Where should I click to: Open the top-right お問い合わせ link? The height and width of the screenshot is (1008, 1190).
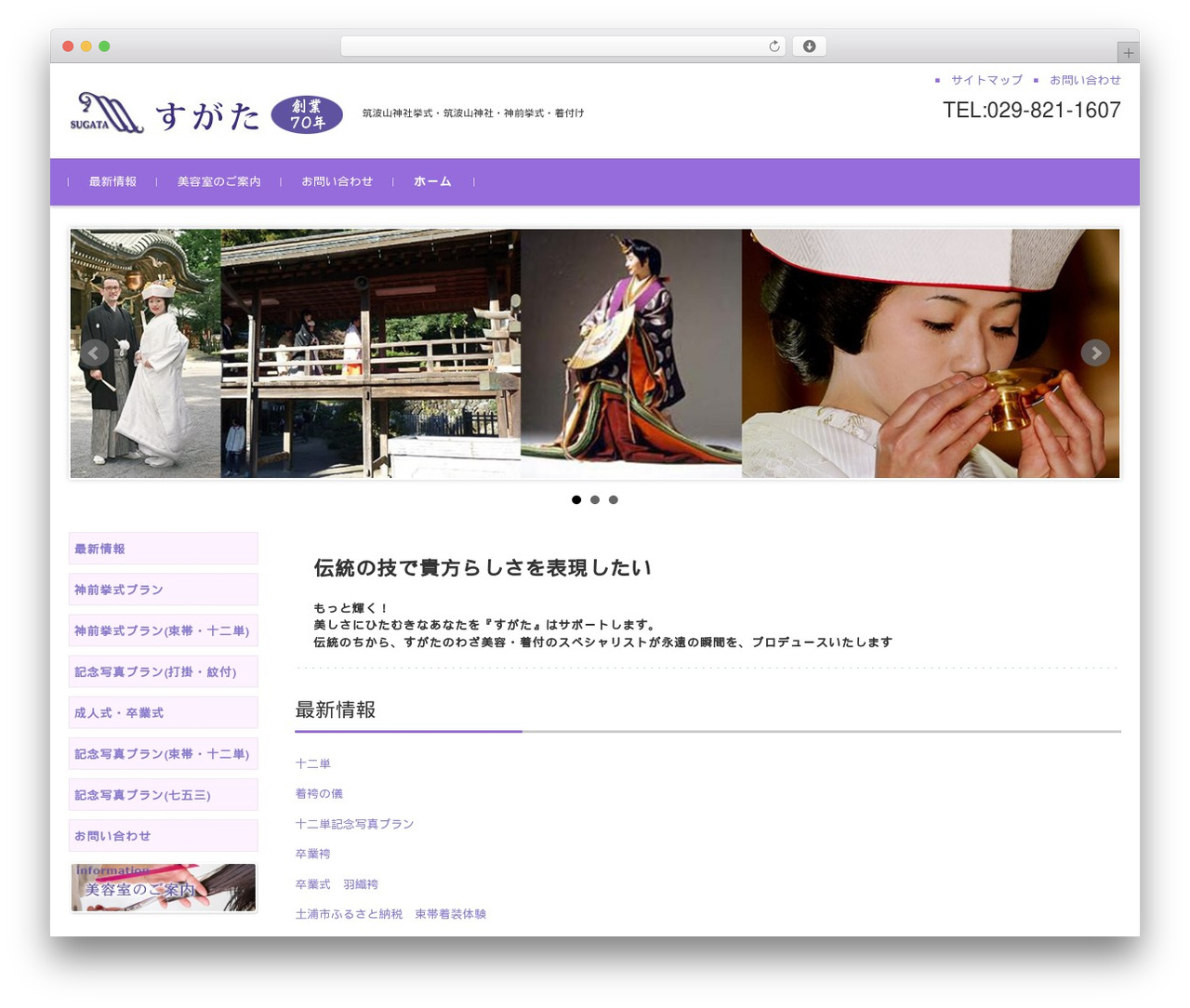tap(1085, 80)
